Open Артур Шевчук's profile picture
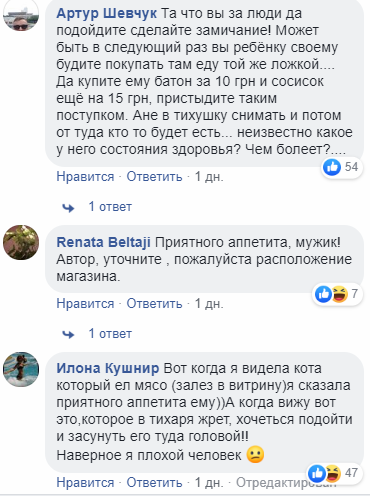The image size is (370, 496). (x=21, y=14)
